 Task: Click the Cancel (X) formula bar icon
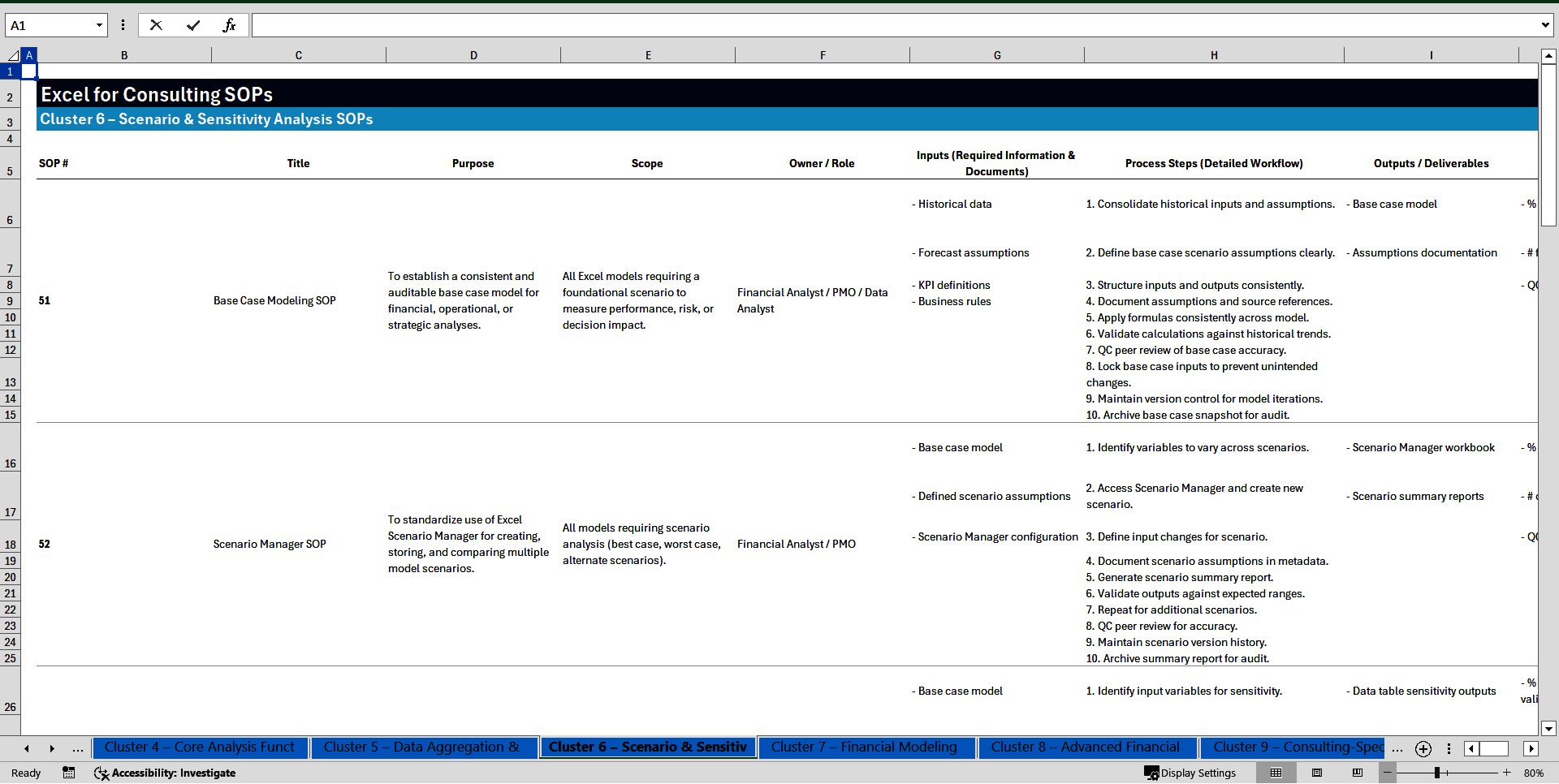[156, 24]
